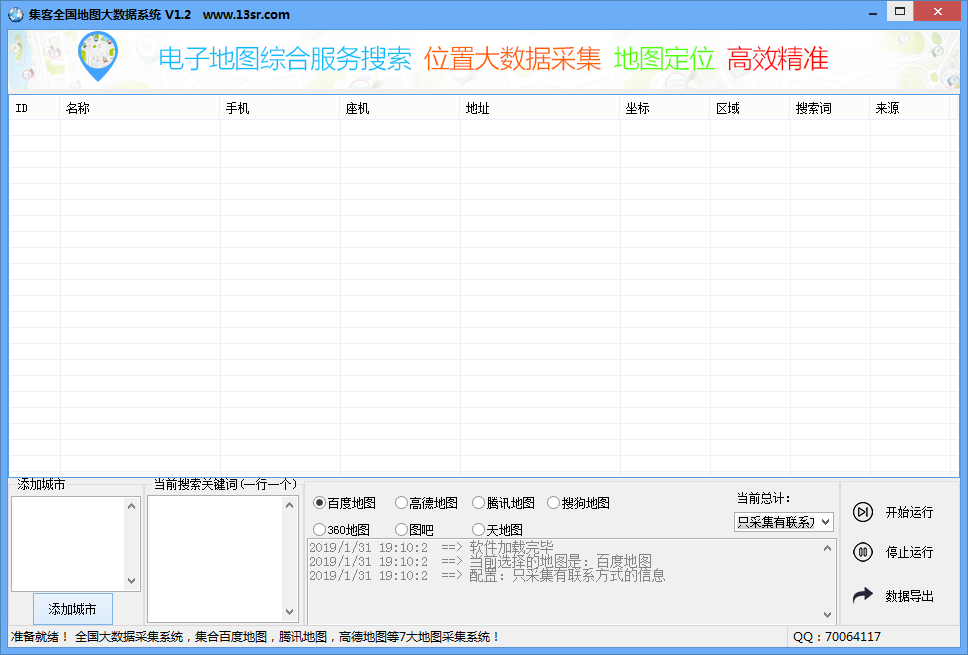Click the 当前总计 label
The width and height of the screenshot is (968, 655).
coord(763,498)
